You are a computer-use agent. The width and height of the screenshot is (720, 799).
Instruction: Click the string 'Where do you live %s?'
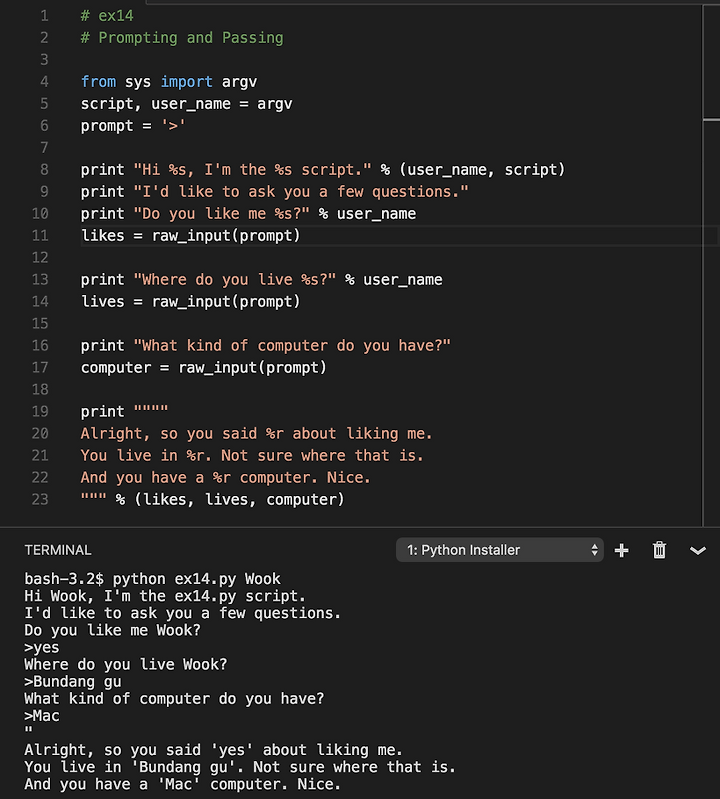tap(234, 279)
